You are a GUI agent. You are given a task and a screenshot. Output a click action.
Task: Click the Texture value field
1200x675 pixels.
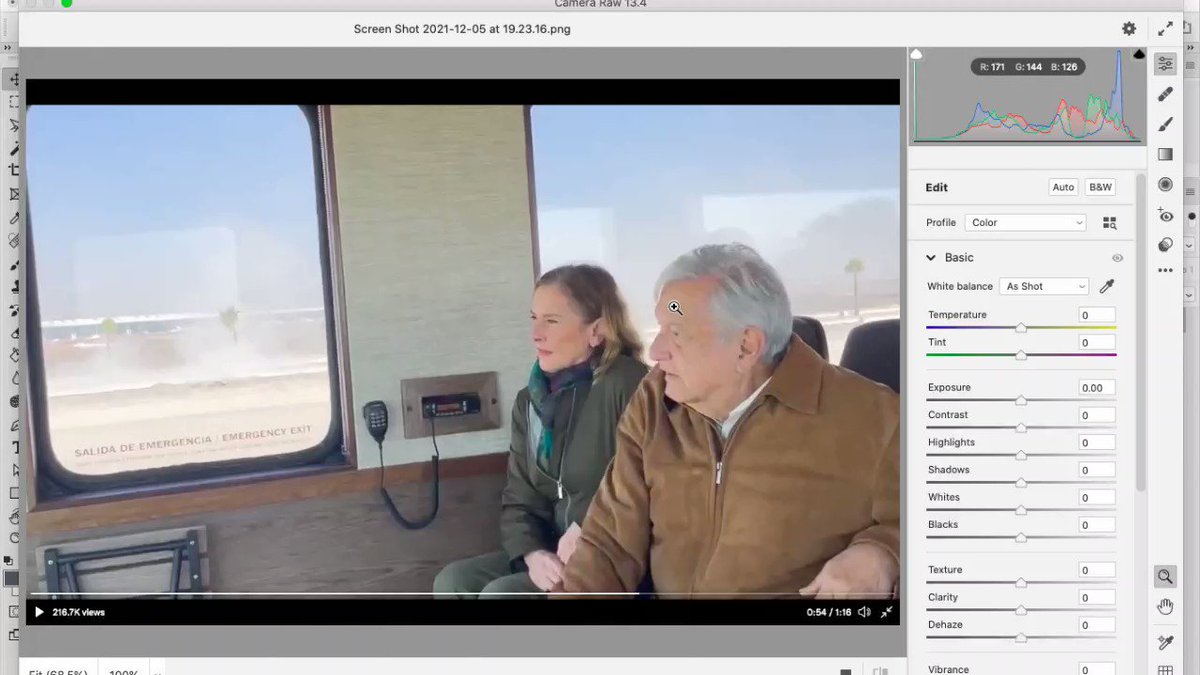[x=1096, y=570]
